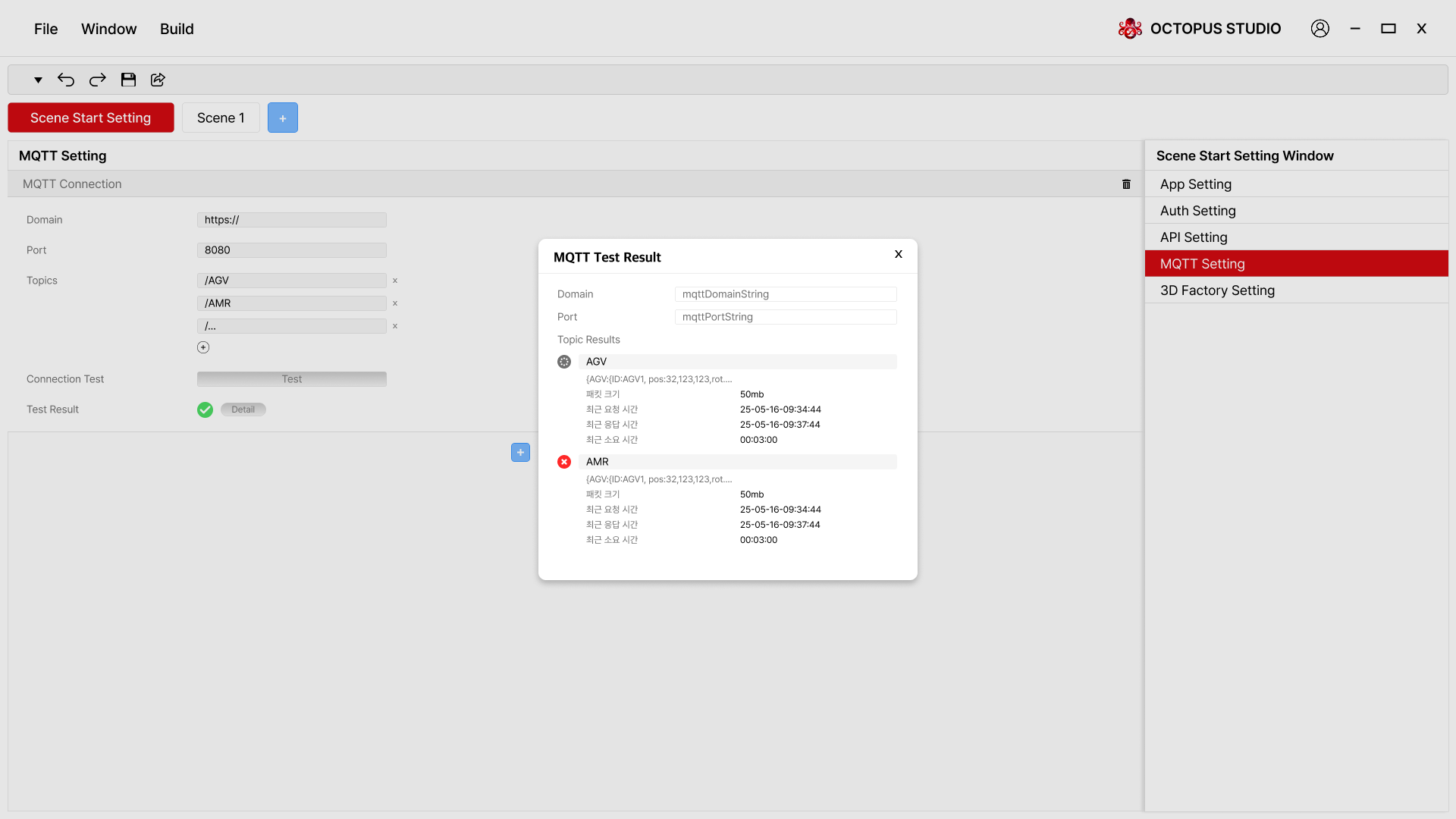Switch to the Scene 1 tab
The height and width of the screenshot is (819, 1456).
click(x=221, y=118)
